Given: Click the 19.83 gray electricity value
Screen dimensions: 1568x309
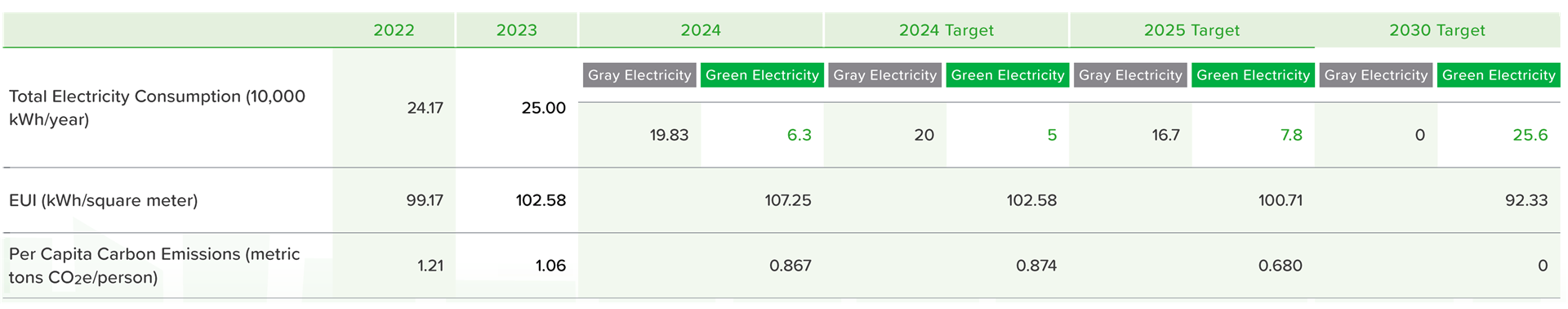Looking at the screenshot, I should [669, 135].
